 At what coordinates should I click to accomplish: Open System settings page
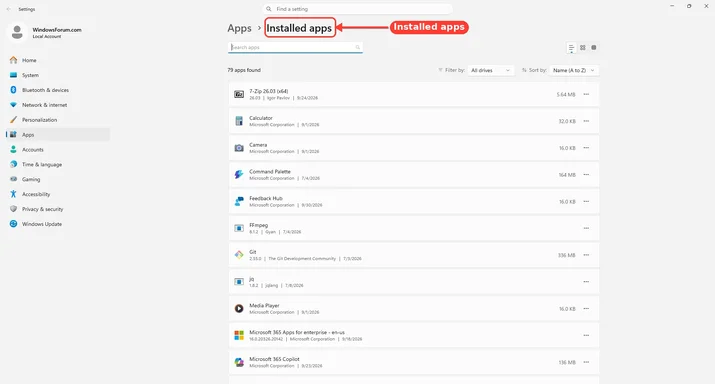pos(58,75)
